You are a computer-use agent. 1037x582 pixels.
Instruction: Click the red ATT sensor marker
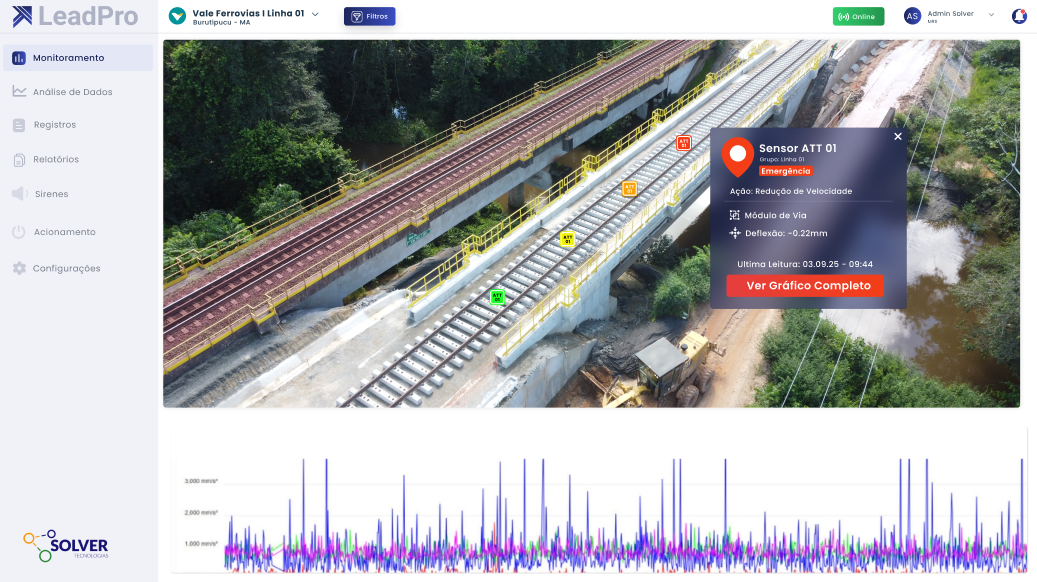pyautogui.click(x=683, y=143)
